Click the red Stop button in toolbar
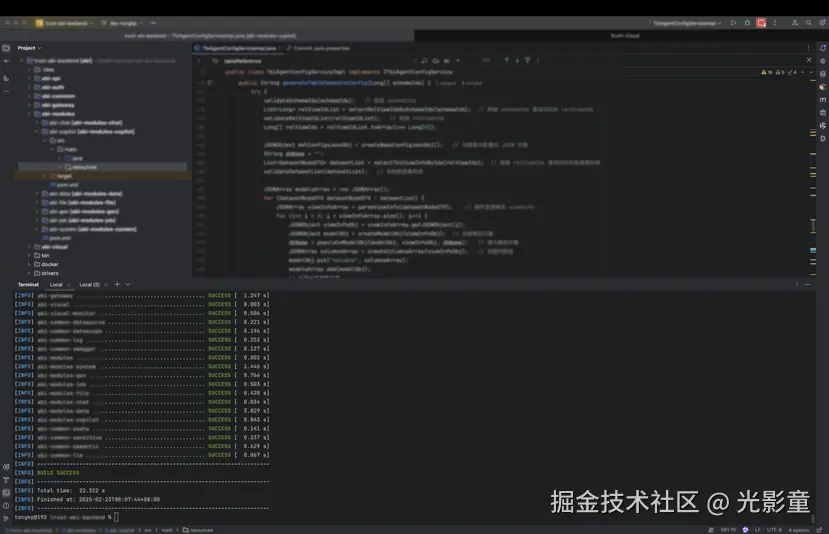The width and height of the screenshot is (829, 534). [761, 23]
